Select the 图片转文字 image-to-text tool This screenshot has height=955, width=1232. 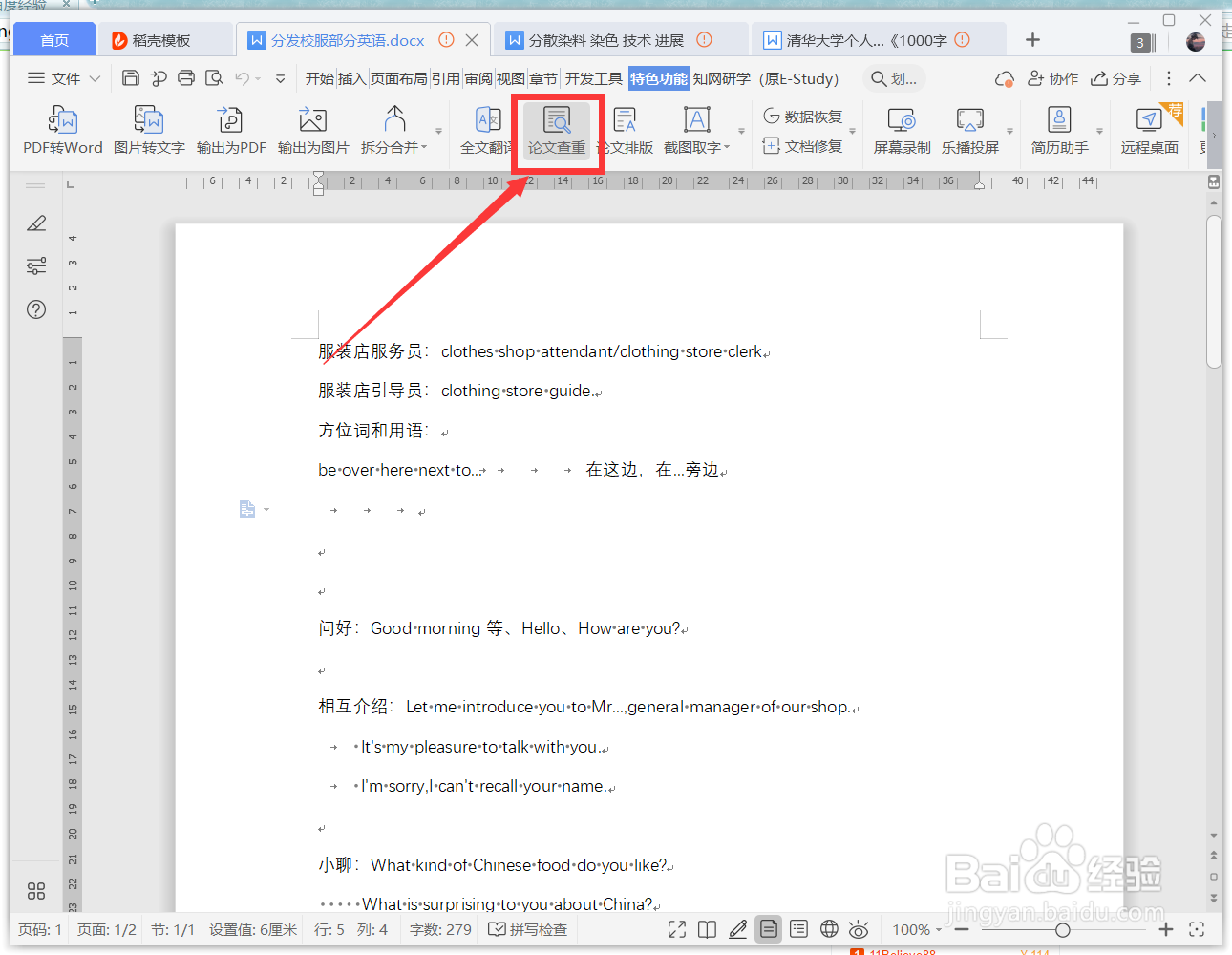[148, 131]
